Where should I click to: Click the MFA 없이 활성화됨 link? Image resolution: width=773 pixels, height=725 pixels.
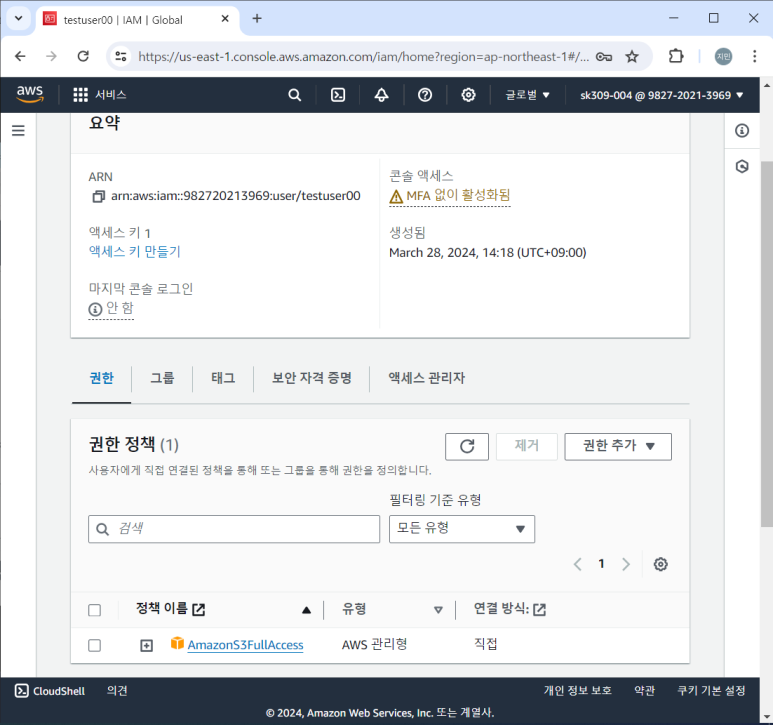tap(458, 196)
